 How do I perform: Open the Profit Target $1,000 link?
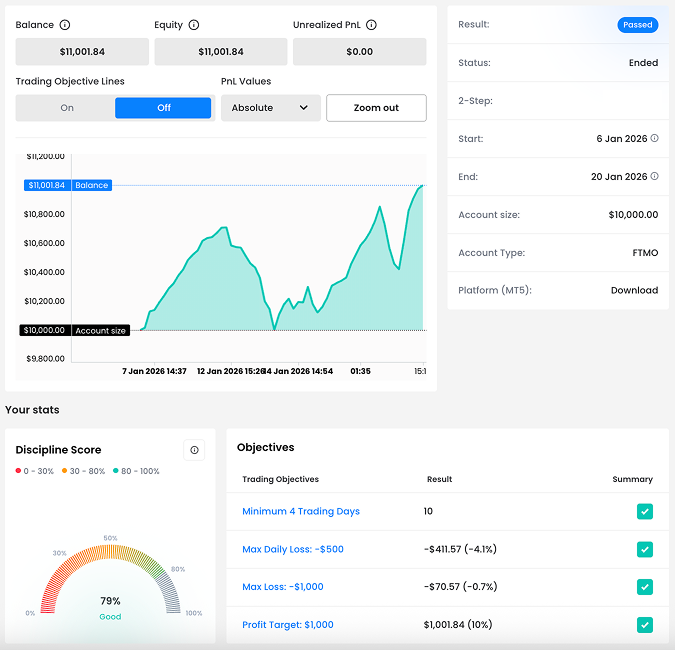pos(287,625)
